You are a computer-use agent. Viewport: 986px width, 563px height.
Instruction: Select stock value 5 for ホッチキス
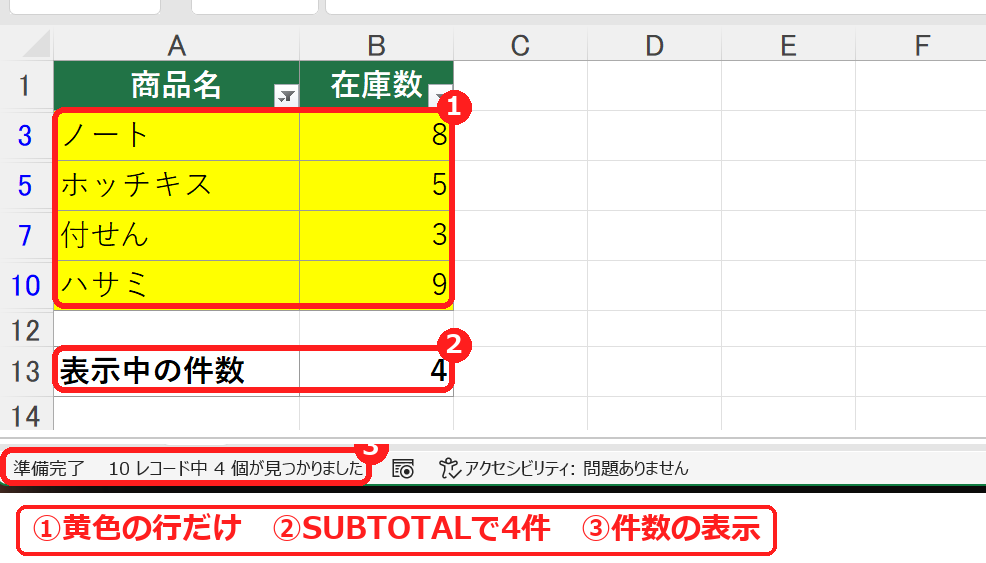(x=377, y=186)
